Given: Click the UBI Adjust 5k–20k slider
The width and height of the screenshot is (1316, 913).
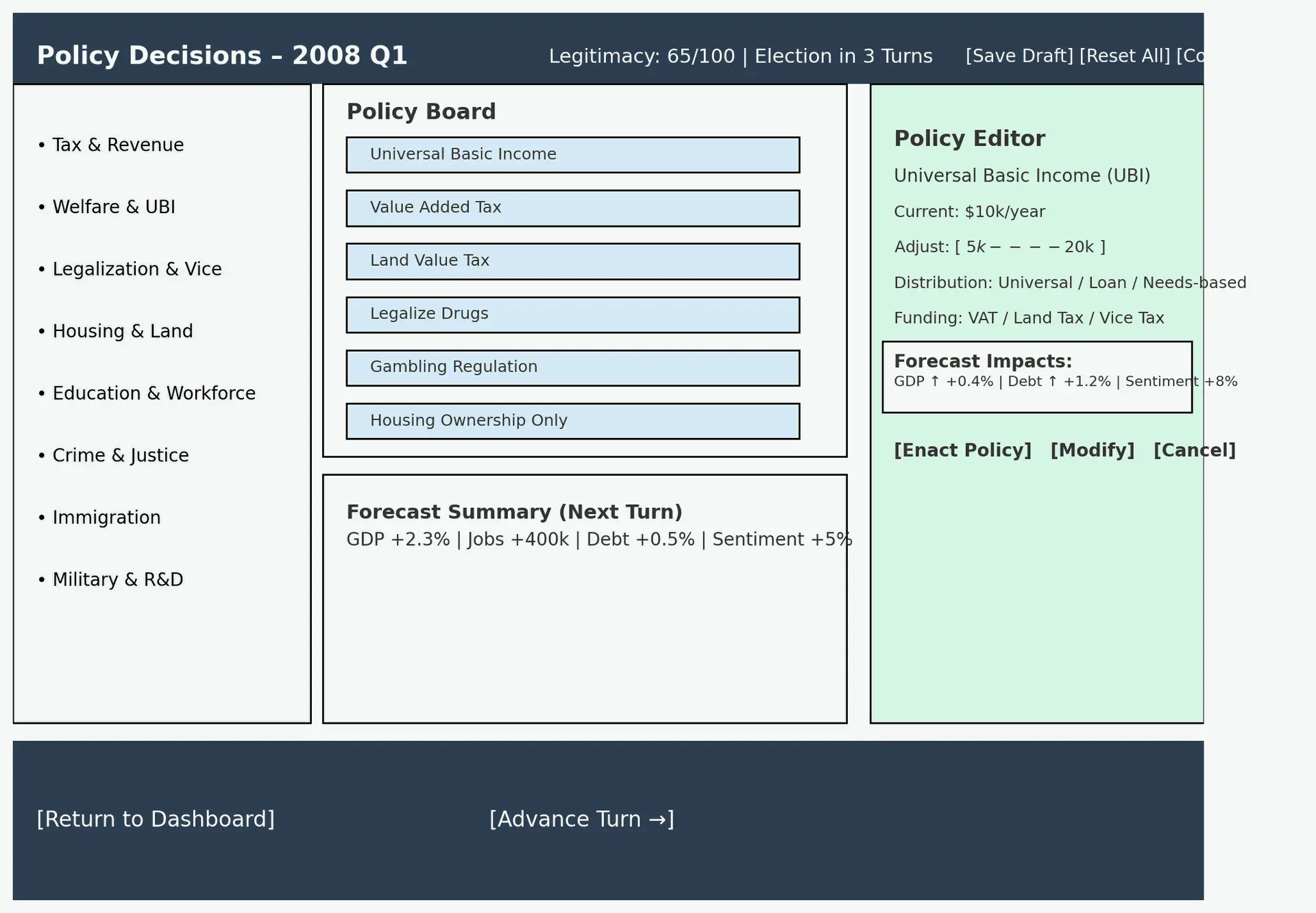Looking at the screenshot, I should pos(1000,247).
